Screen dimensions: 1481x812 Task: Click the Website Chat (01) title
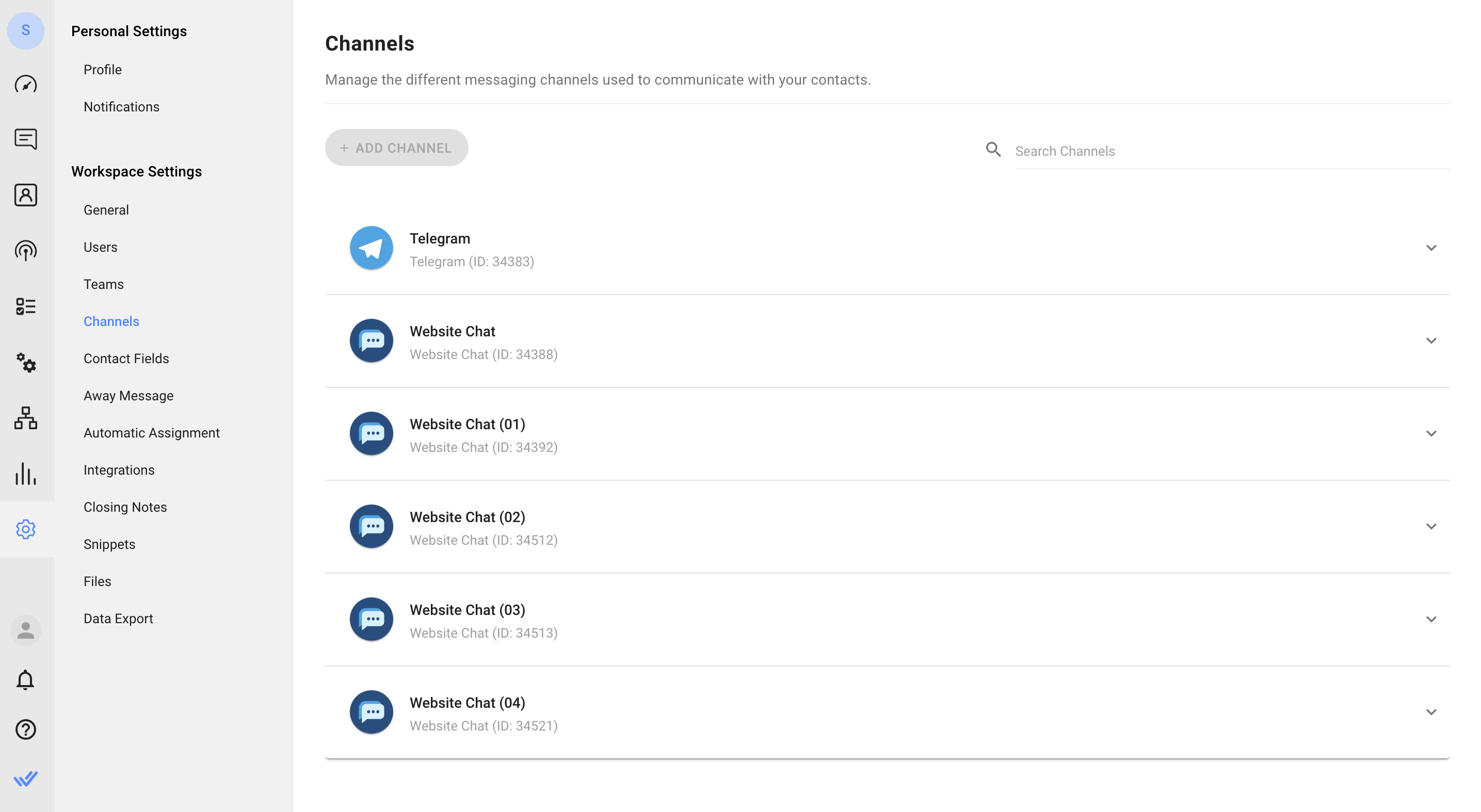pos(468,424)
